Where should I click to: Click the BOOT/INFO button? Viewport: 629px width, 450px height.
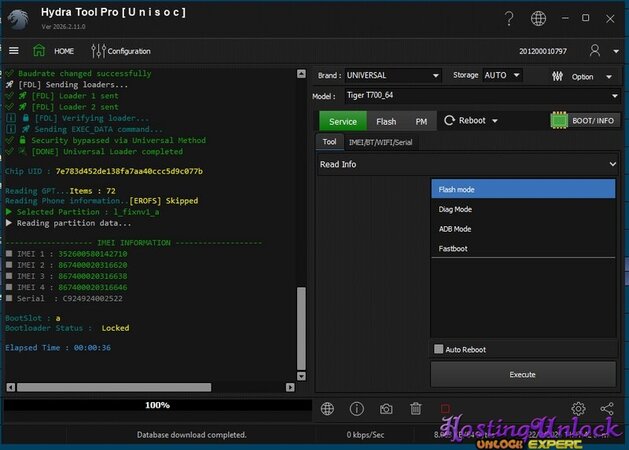[585, 121]
